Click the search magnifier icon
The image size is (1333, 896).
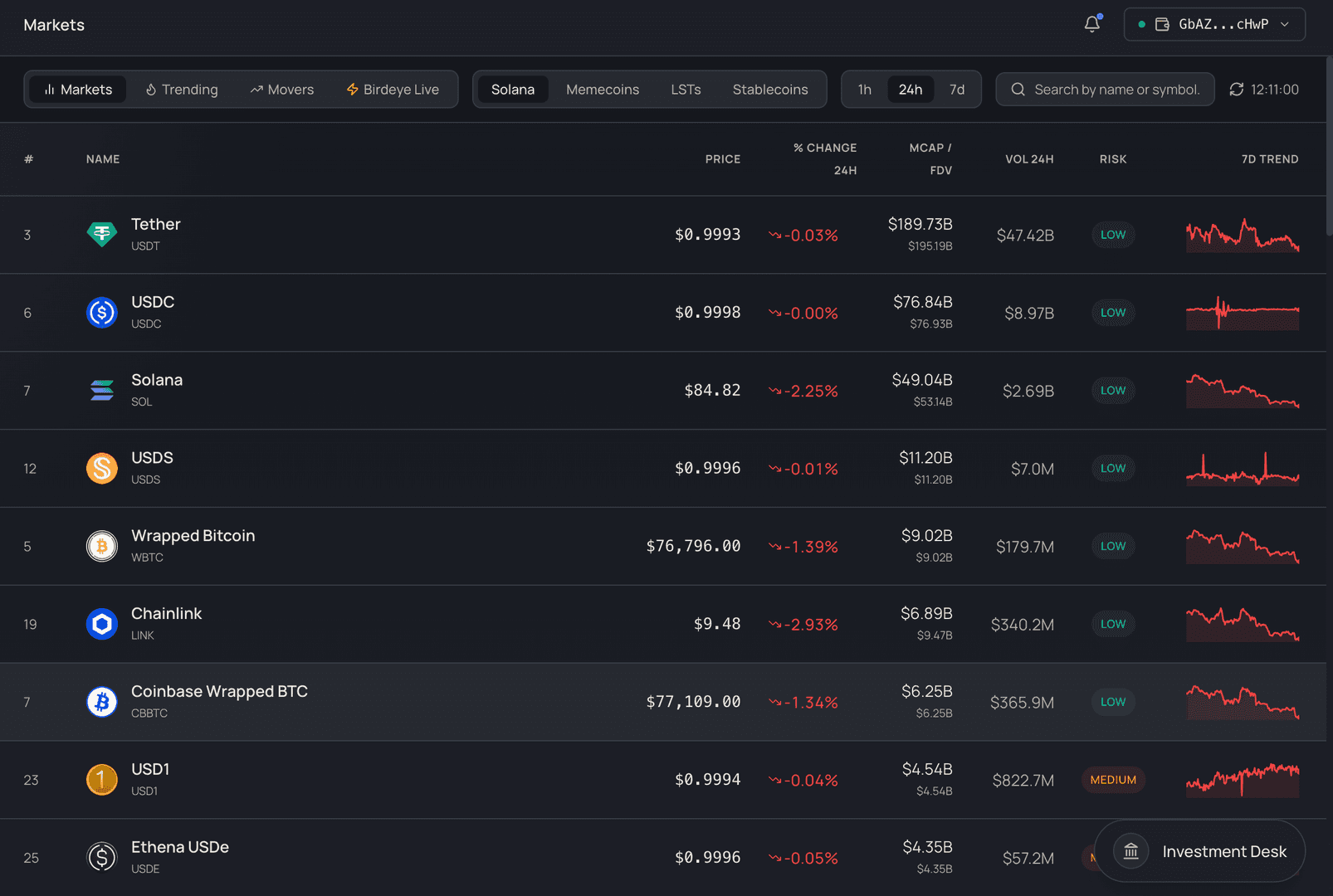tap(1018, 90)
